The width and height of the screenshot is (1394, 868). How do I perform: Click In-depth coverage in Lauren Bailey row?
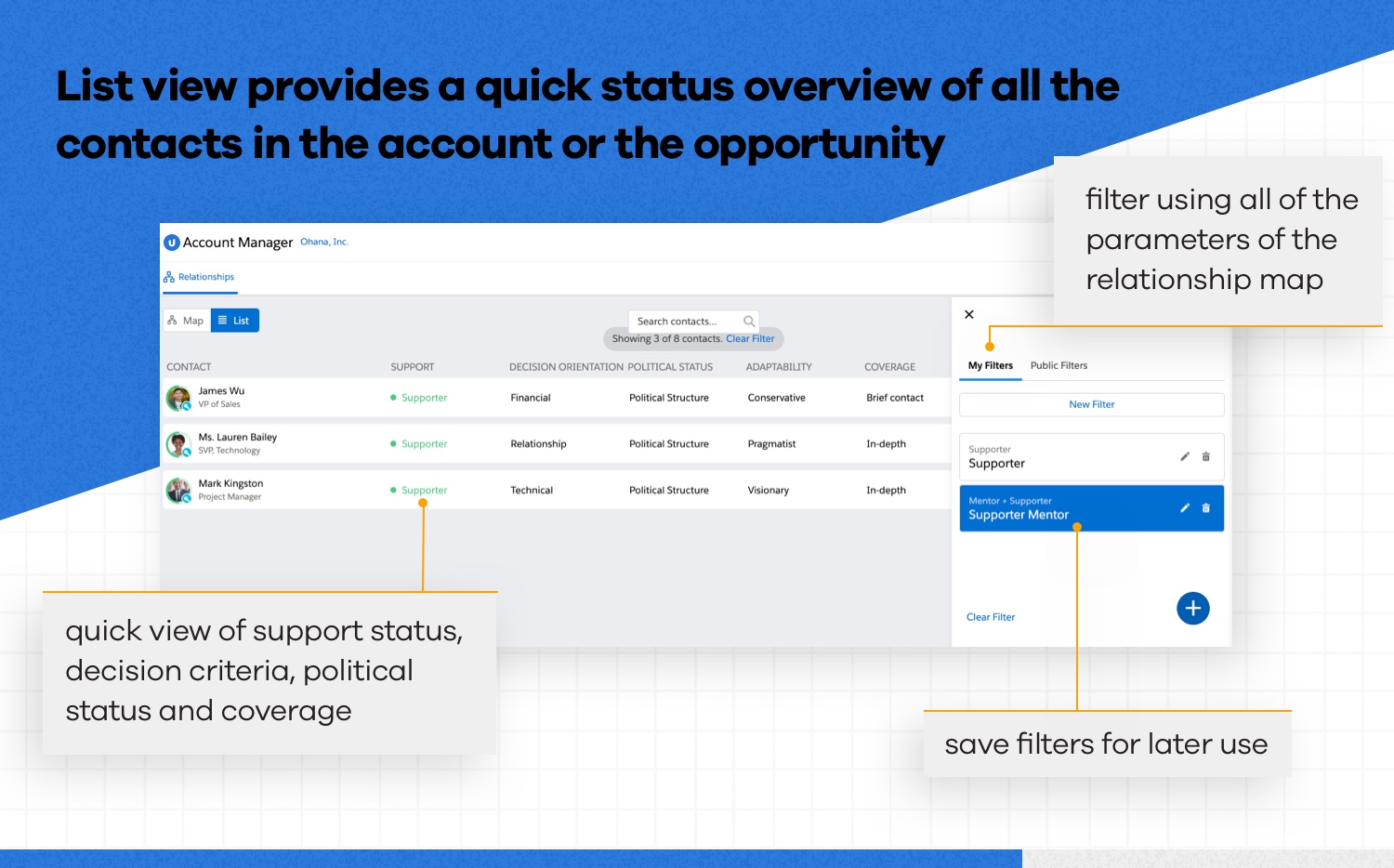[886, 444]
